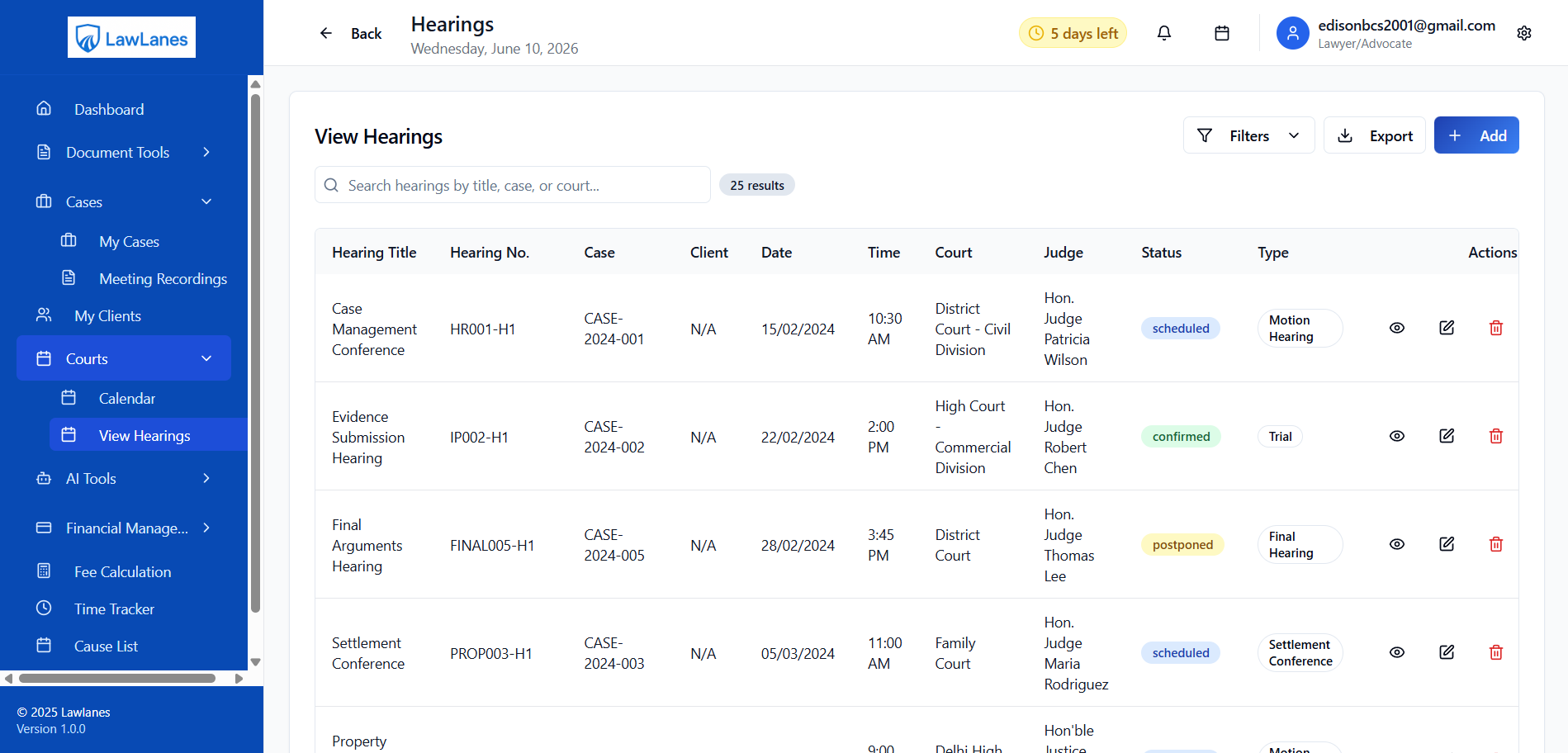Click the Back button
1568x753 pixels.
(350, 33)
